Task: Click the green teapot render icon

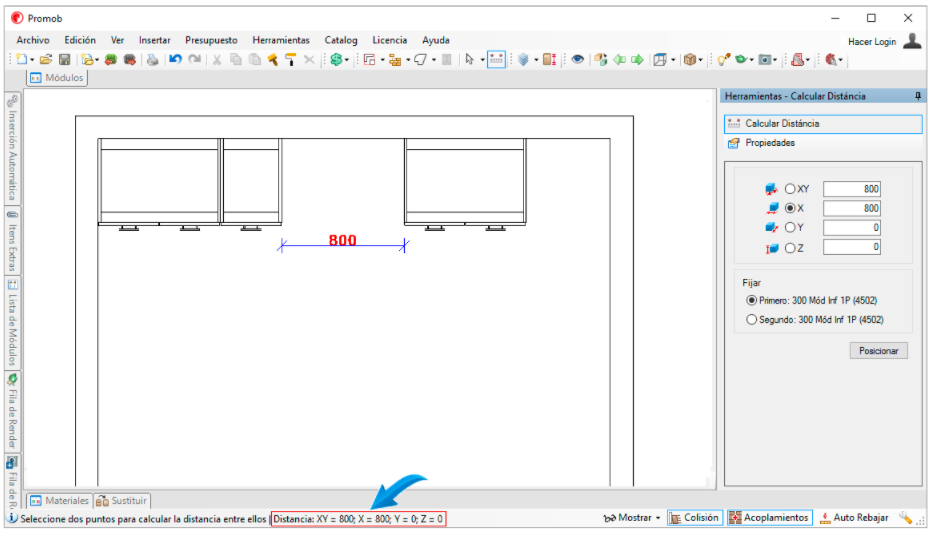Action: (741, 59)
